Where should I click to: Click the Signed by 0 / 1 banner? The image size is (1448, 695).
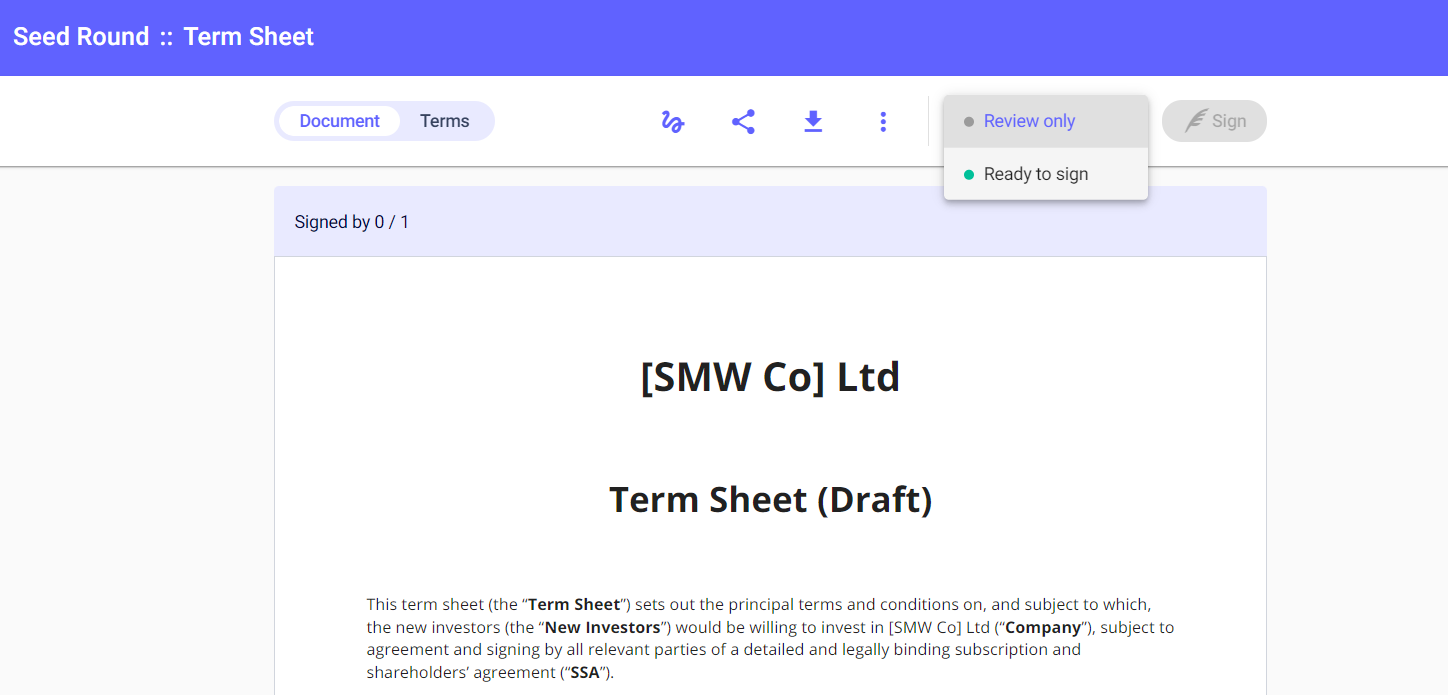point(352,222)
